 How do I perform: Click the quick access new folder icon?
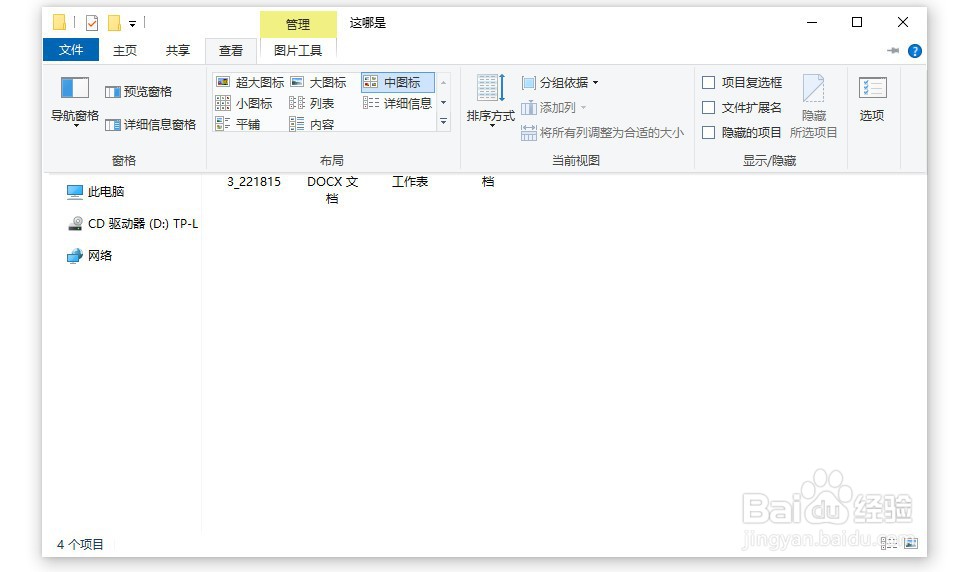[x=114, y=23]
